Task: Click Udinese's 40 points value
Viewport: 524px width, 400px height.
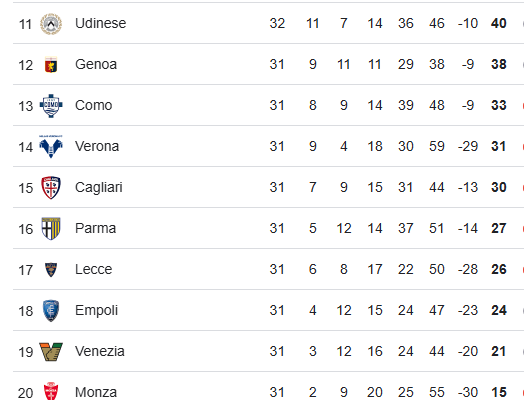Action: coord(499,23)
